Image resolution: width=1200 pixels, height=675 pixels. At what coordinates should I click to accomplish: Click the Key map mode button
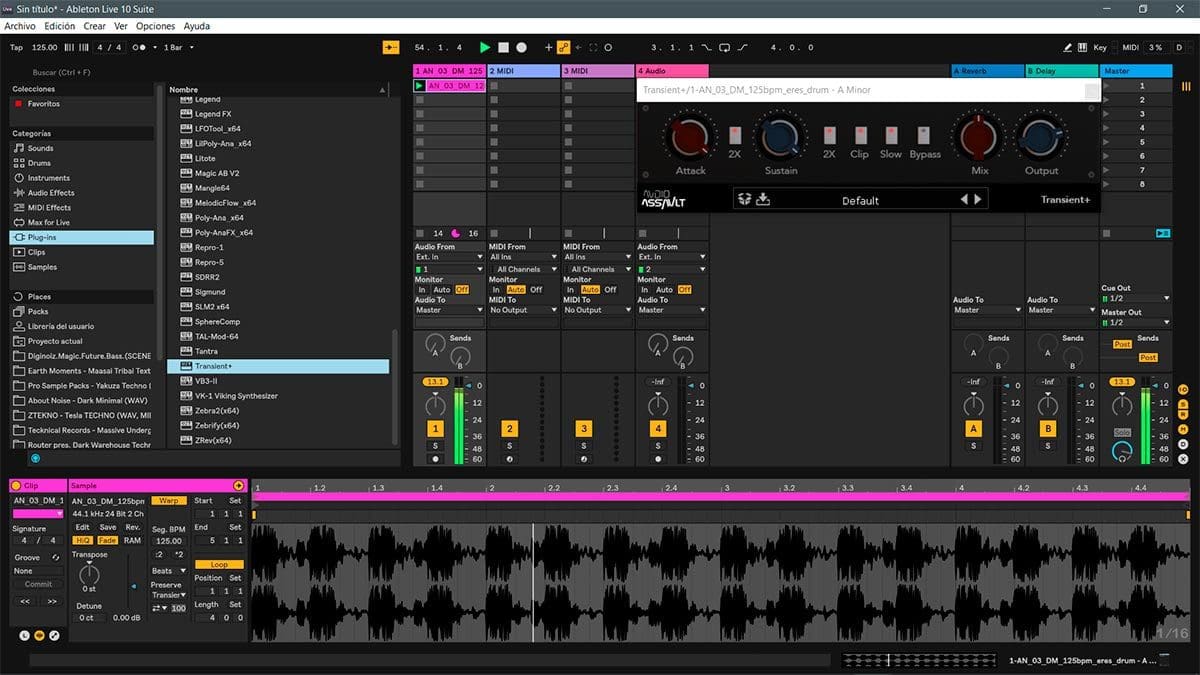tap(1100, 47)
